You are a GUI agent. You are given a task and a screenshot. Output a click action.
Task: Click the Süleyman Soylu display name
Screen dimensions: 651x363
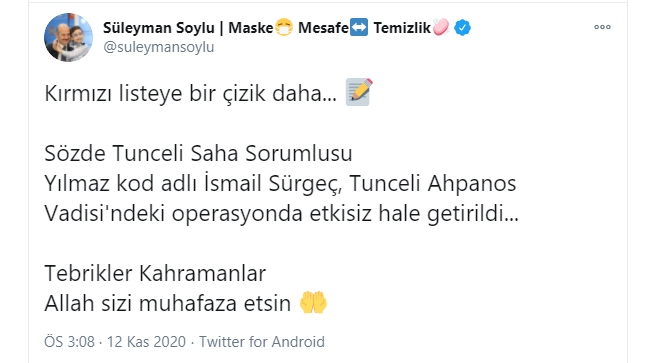pos(159,28)
